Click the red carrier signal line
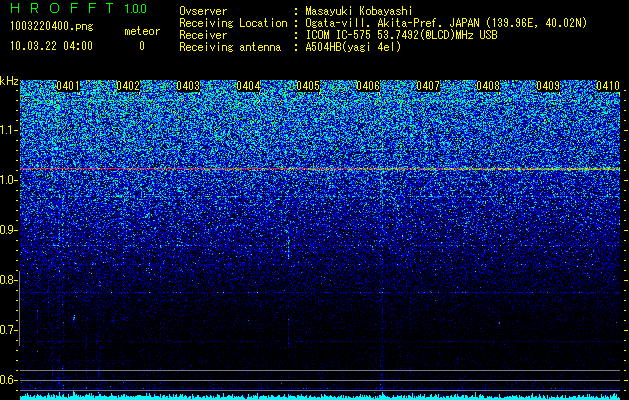 pyautogui.click(x=320, y=169)
